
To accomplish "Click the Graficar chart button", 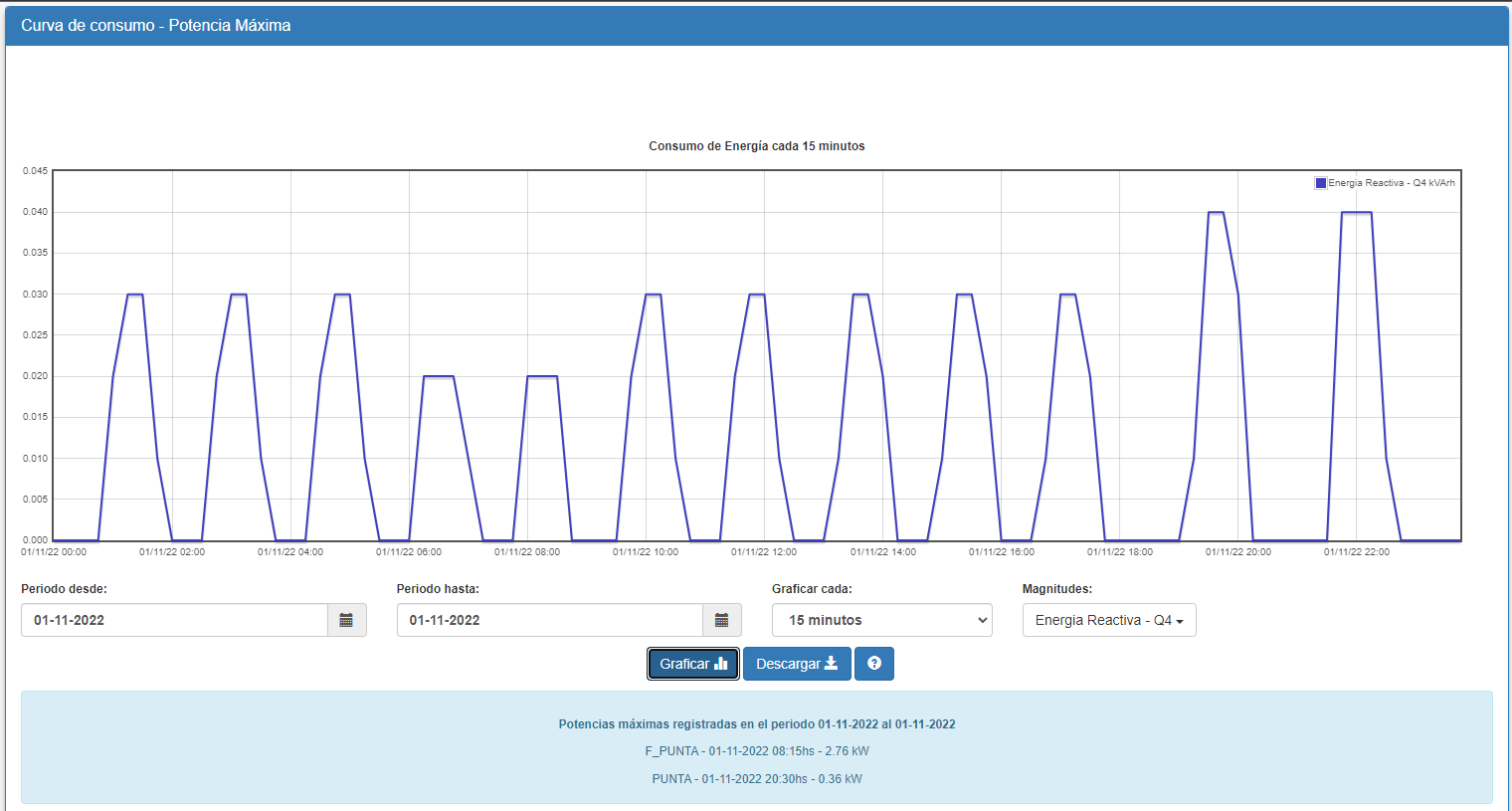I will (x=693, y=664).
